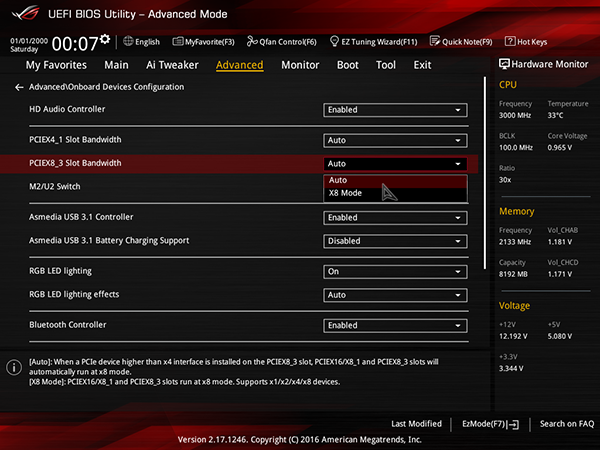
Task: Click CPU frequency value 3000 MHz
Action: pos(515,116)
